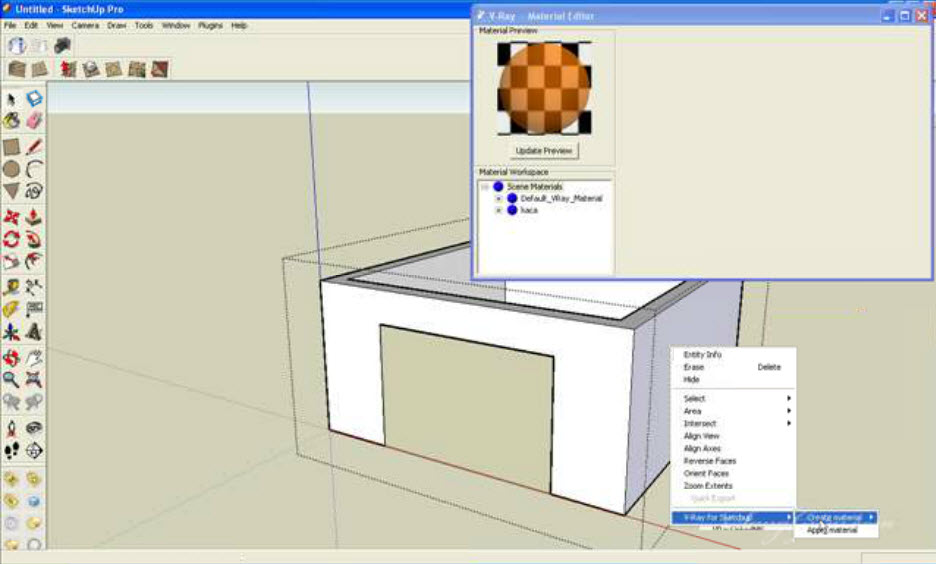The image size is (936, 564).
Task: Select Default_VRay_Material in the workspace tree
Action: click(x=561, y=198)
